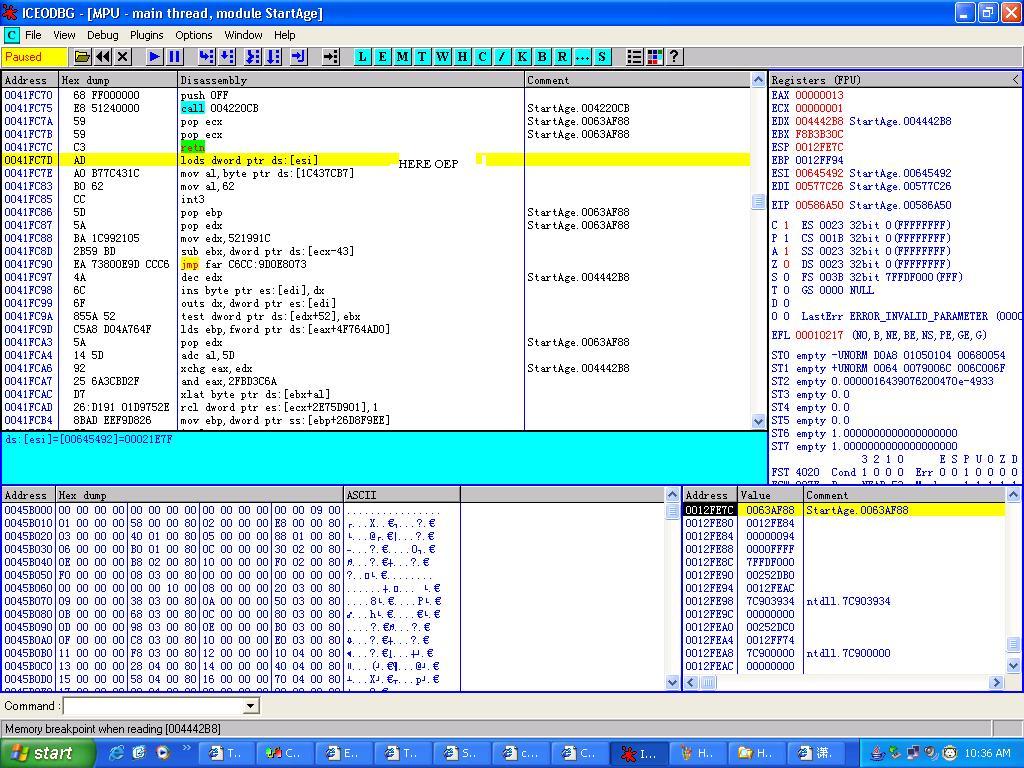Click the Step into toolbar icon

click(206, 57)
